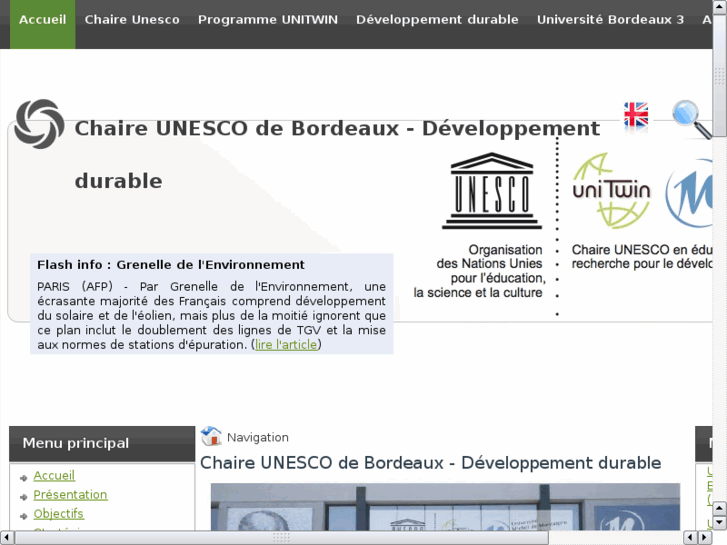Click the 'Flash info : Grenelle de l'Environnement' heading
Image resolution: width=727 pixels, height=545 pixels.
tap(171, 265)
